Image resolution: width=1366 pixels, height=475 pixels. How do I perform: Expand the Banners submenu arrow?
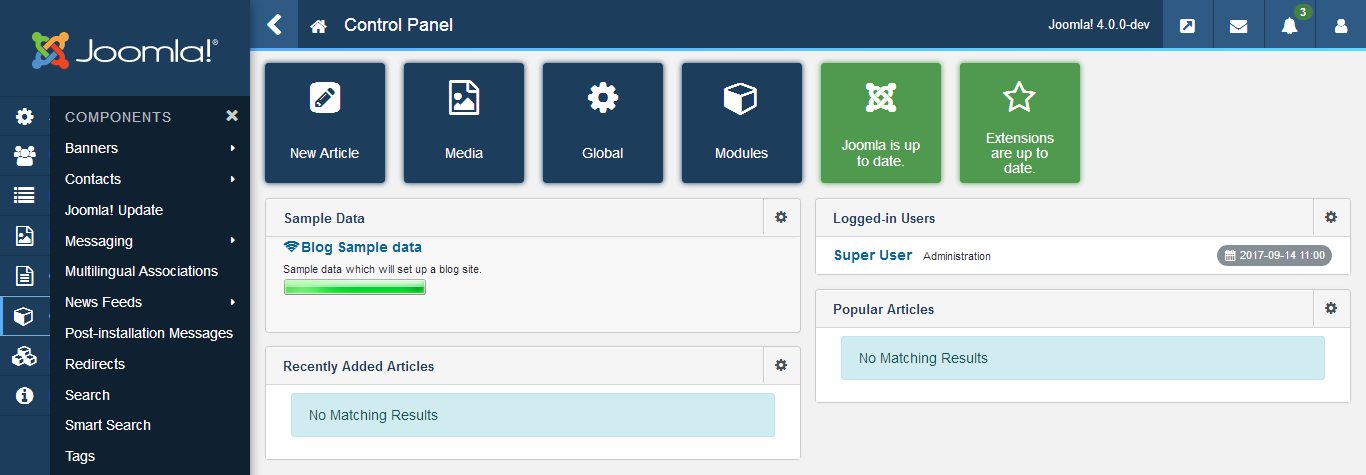(x=232, y=148)
